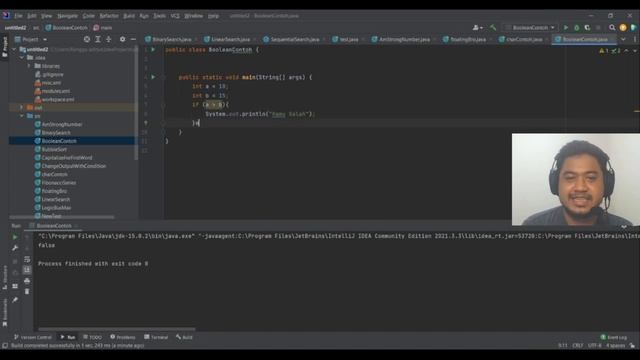The width and height of the screenshot is (640, 360).
Task: Open the Refactor menu
Action: 109,16
